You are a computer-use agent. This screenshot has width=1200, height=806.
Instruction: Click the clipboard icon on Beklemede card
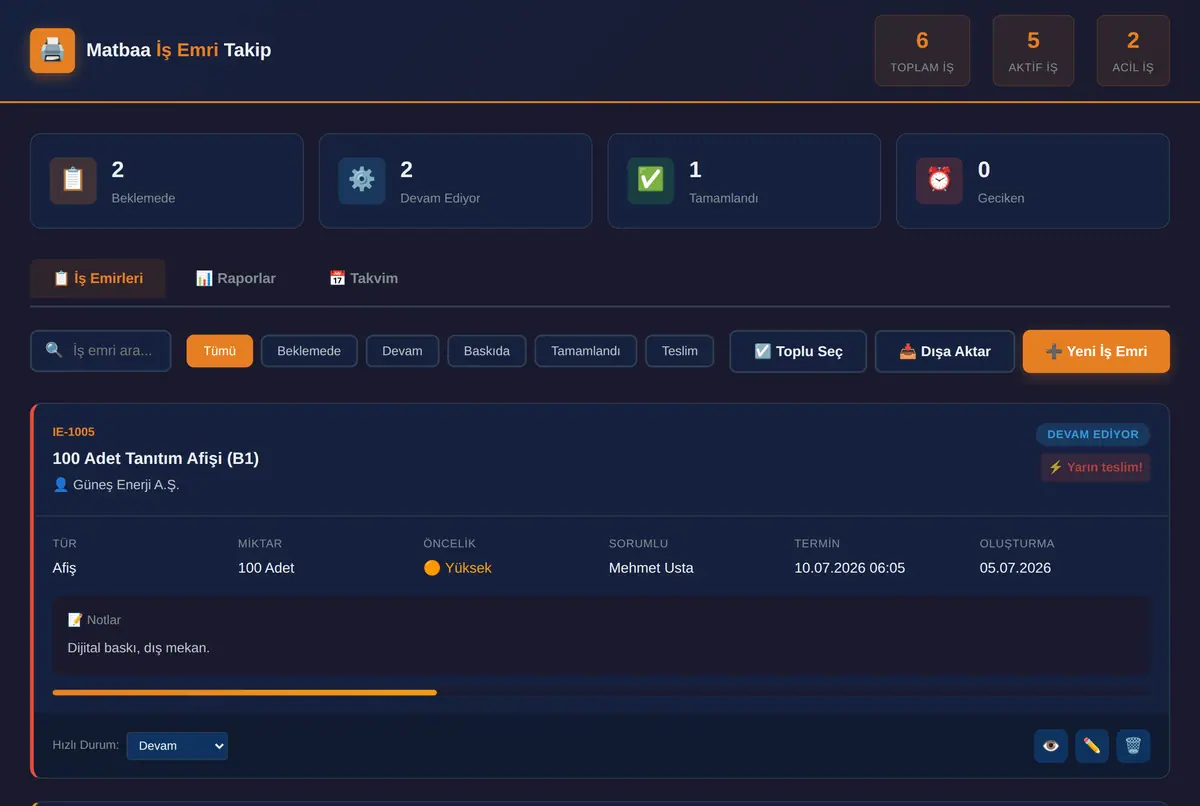(x=73, y=180)
